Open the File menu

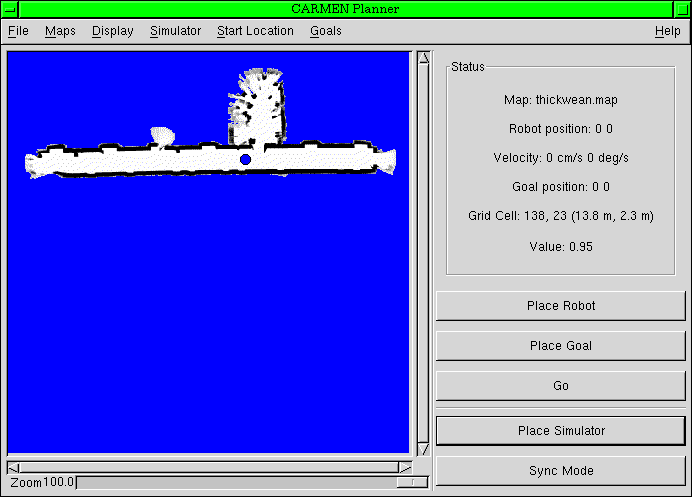(x=18, y=31)
